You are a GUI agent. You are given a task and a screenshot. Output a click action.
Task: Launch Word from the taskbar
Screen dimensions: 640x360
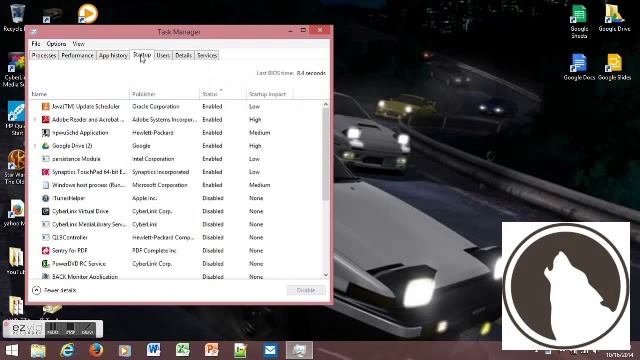coord(154,351)
